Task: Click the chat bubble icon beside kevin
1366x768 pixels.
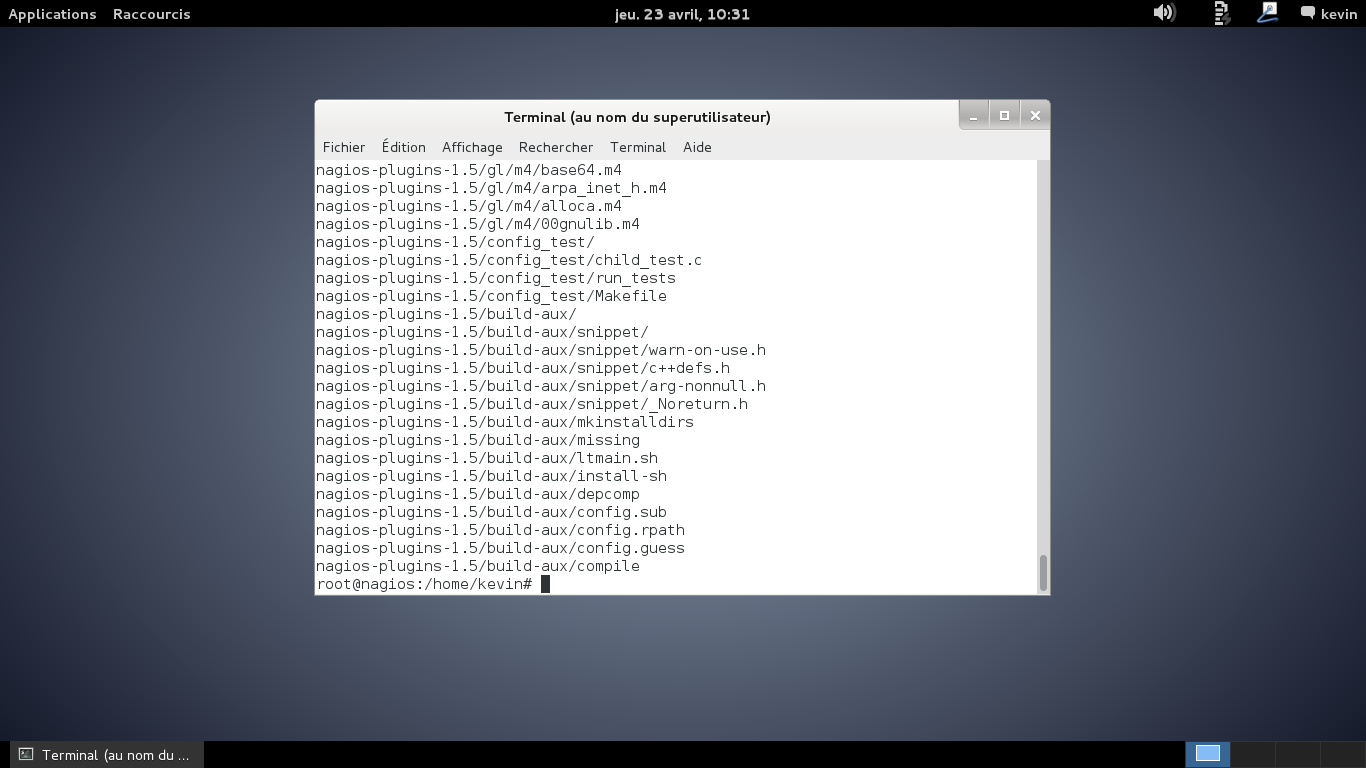Action: 1307,13
